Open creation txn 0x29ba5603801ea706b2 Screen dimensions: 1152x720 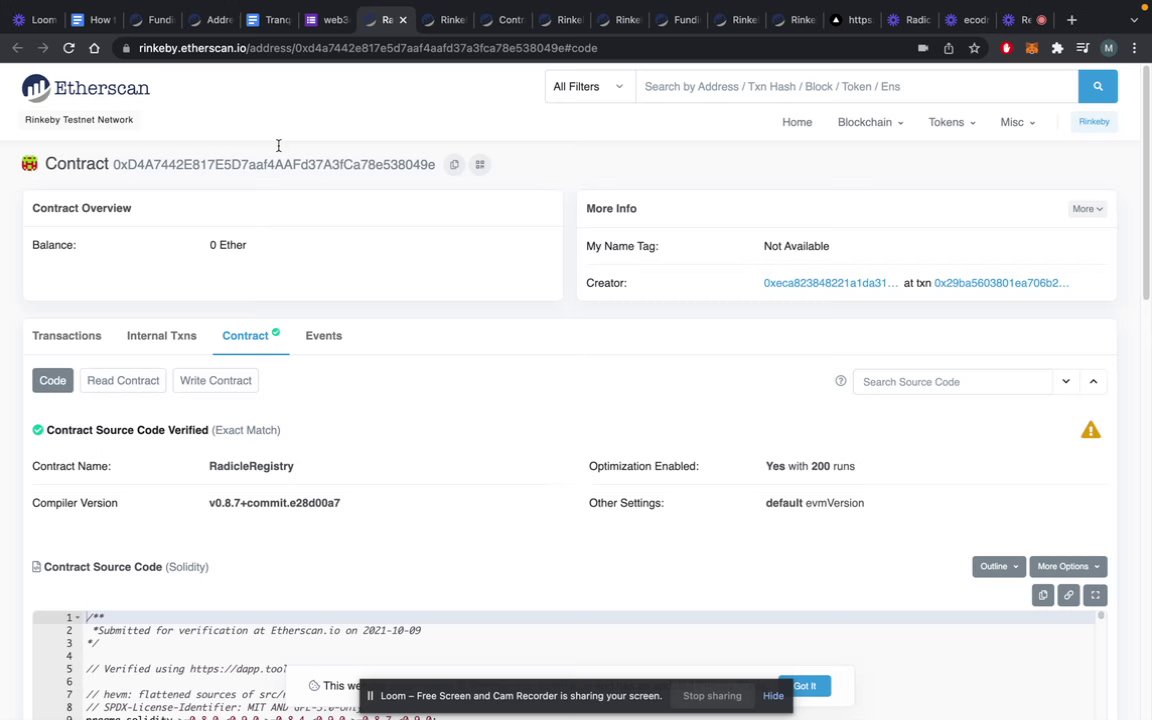tap(1001, 283)
